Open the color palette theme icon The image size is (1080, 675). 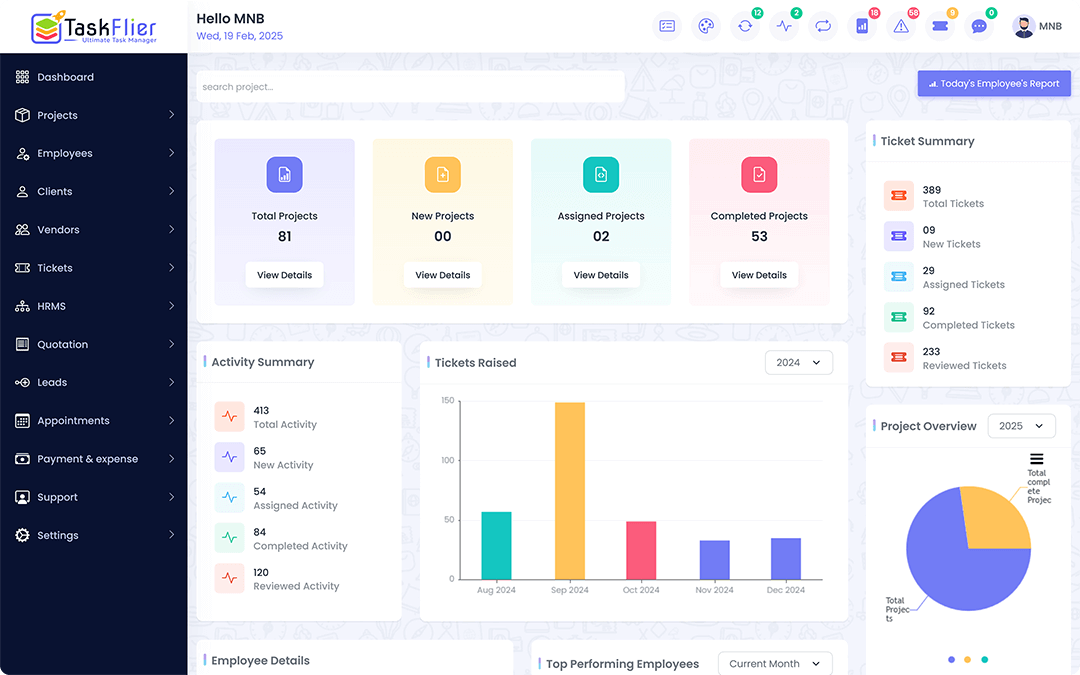click(x=706, y=27)
